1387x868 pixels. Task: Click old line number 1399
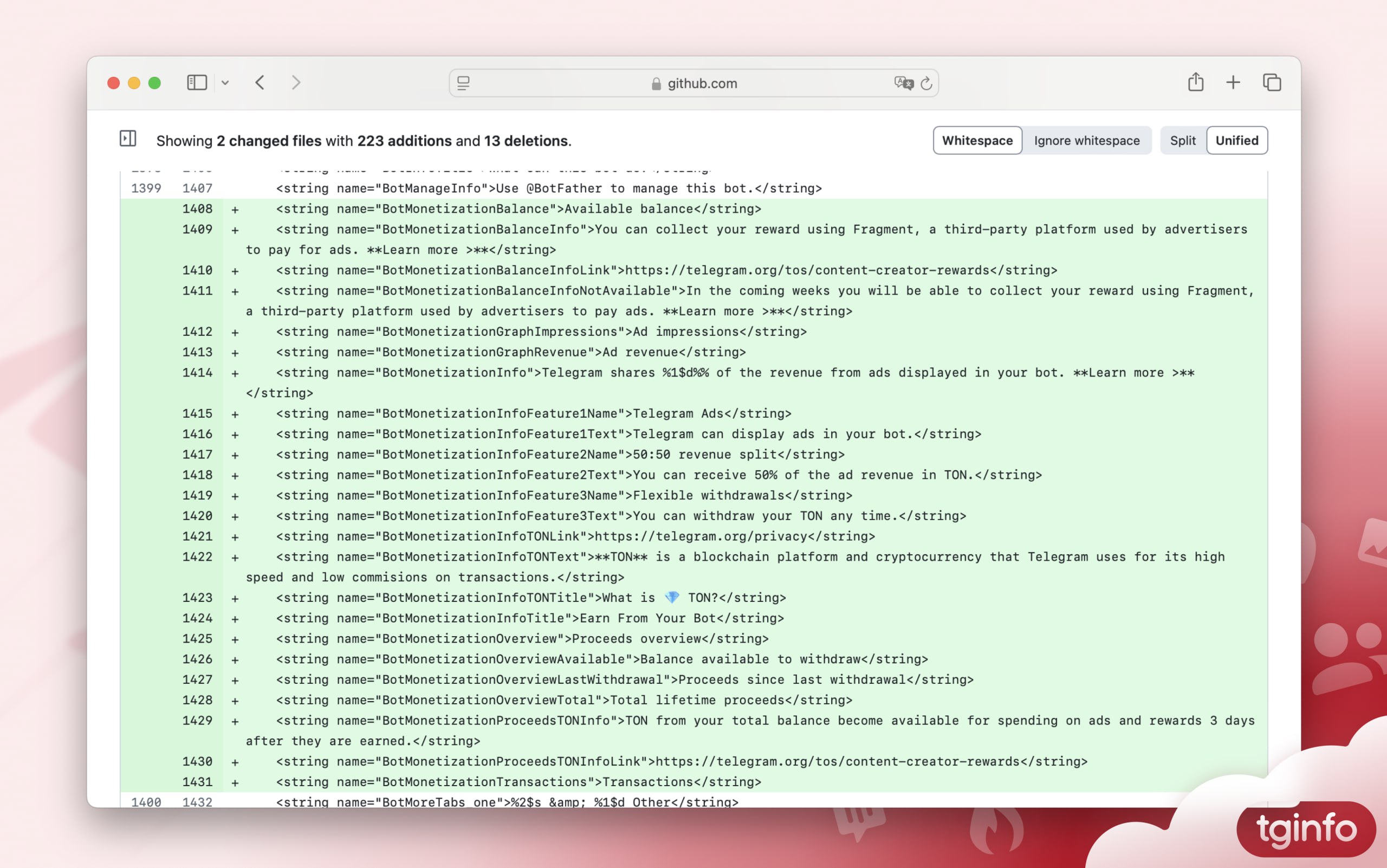pyautogui.click(x=146, y=189)
